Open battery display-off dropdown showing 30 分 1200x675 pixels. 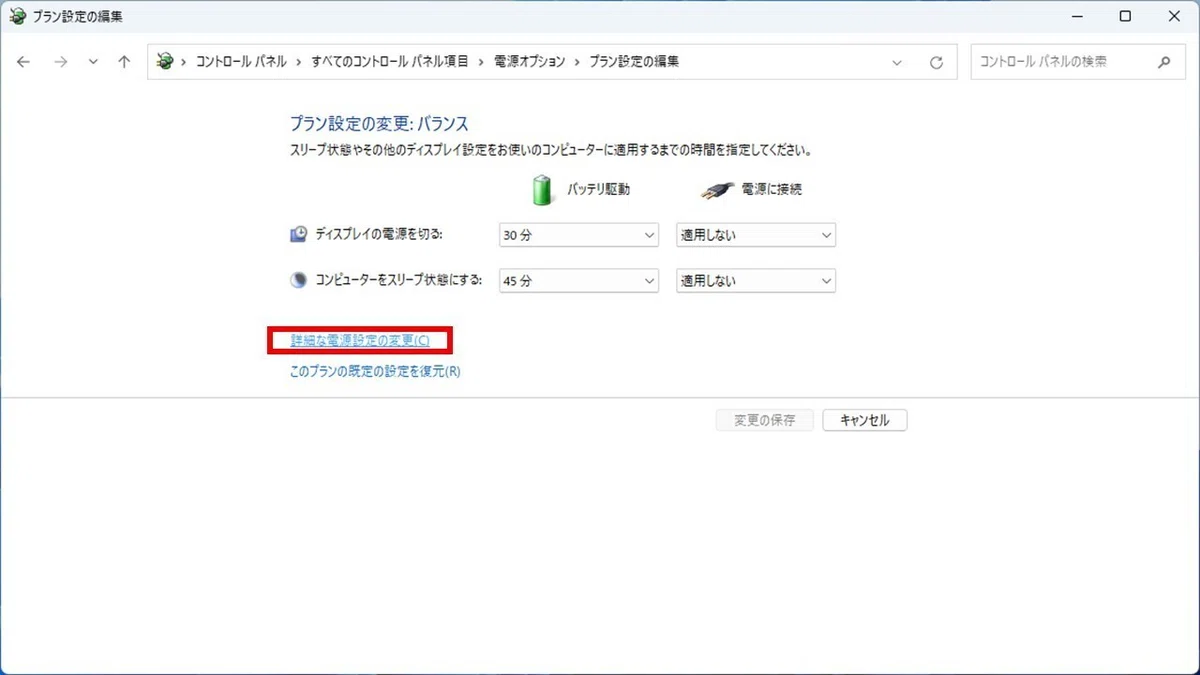[578, 235]
